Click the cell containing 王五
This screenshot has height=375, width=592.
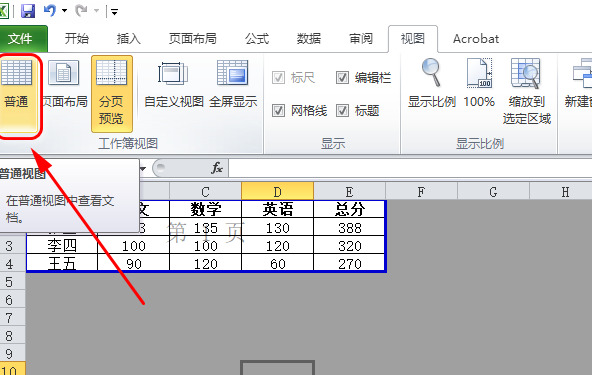62,263
